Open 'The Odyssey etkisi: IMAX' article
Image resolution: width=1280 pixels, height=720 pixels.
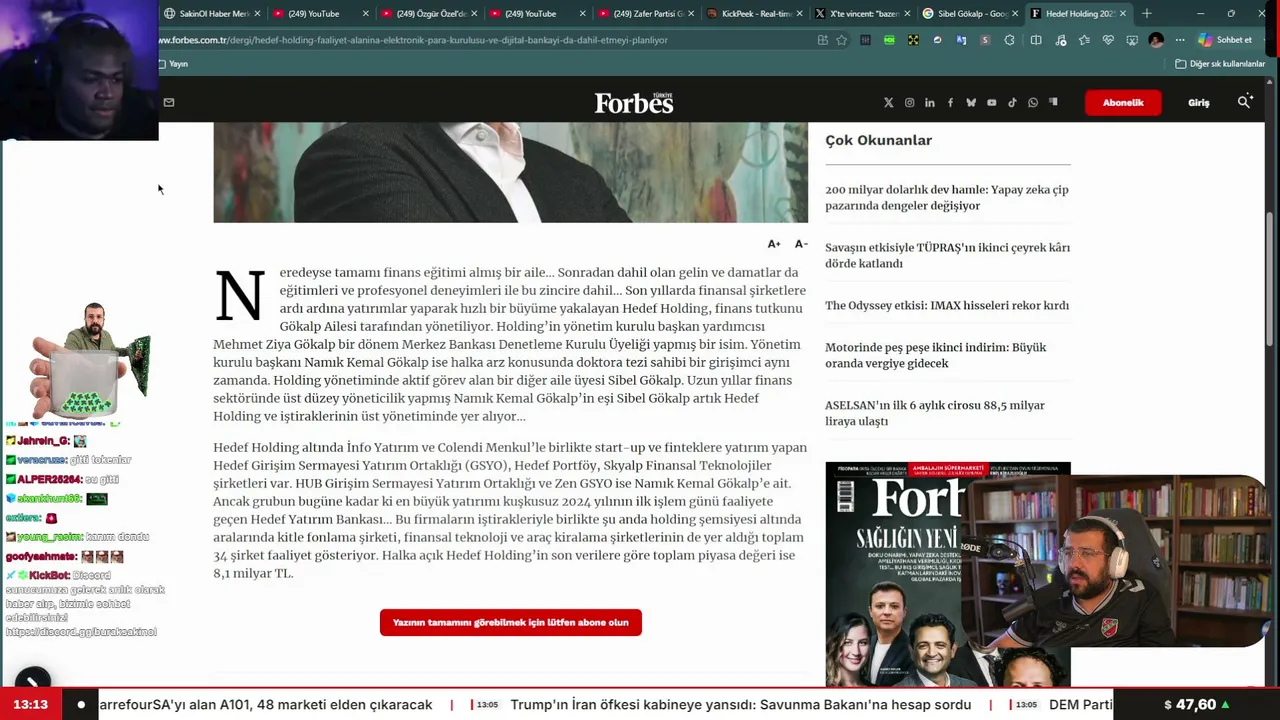coord(947,306)
